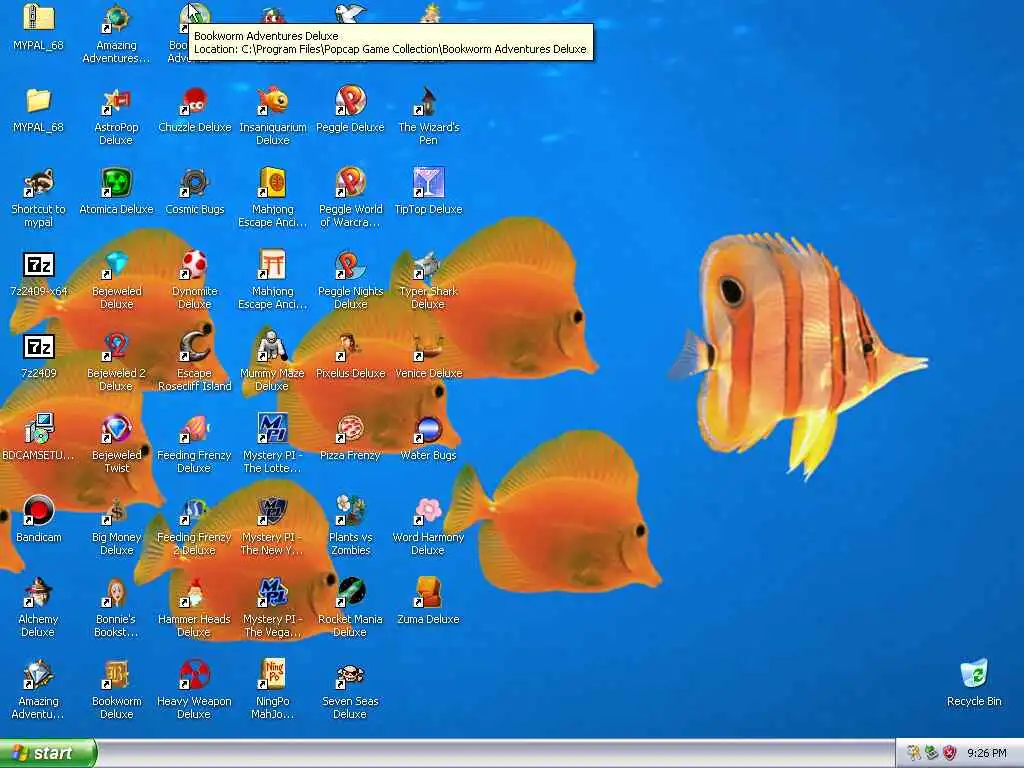This screenshot has width=1024, height=768.
Task: Click the Safely Remove Hardware tray icon
Action: click(931, 753)
